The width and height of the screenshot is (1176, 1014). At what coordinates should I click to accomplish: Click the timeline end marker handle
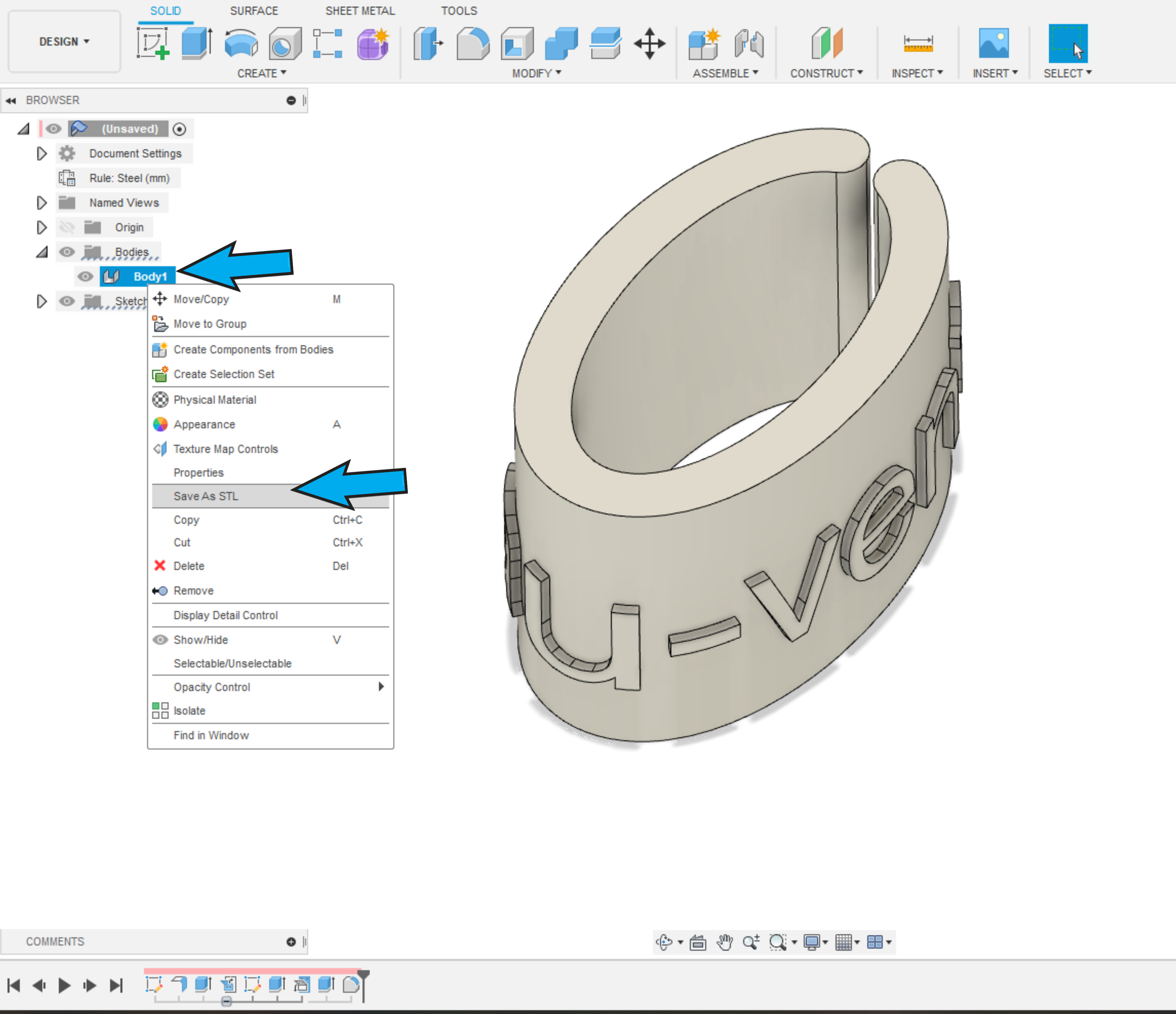pos(363,974)
